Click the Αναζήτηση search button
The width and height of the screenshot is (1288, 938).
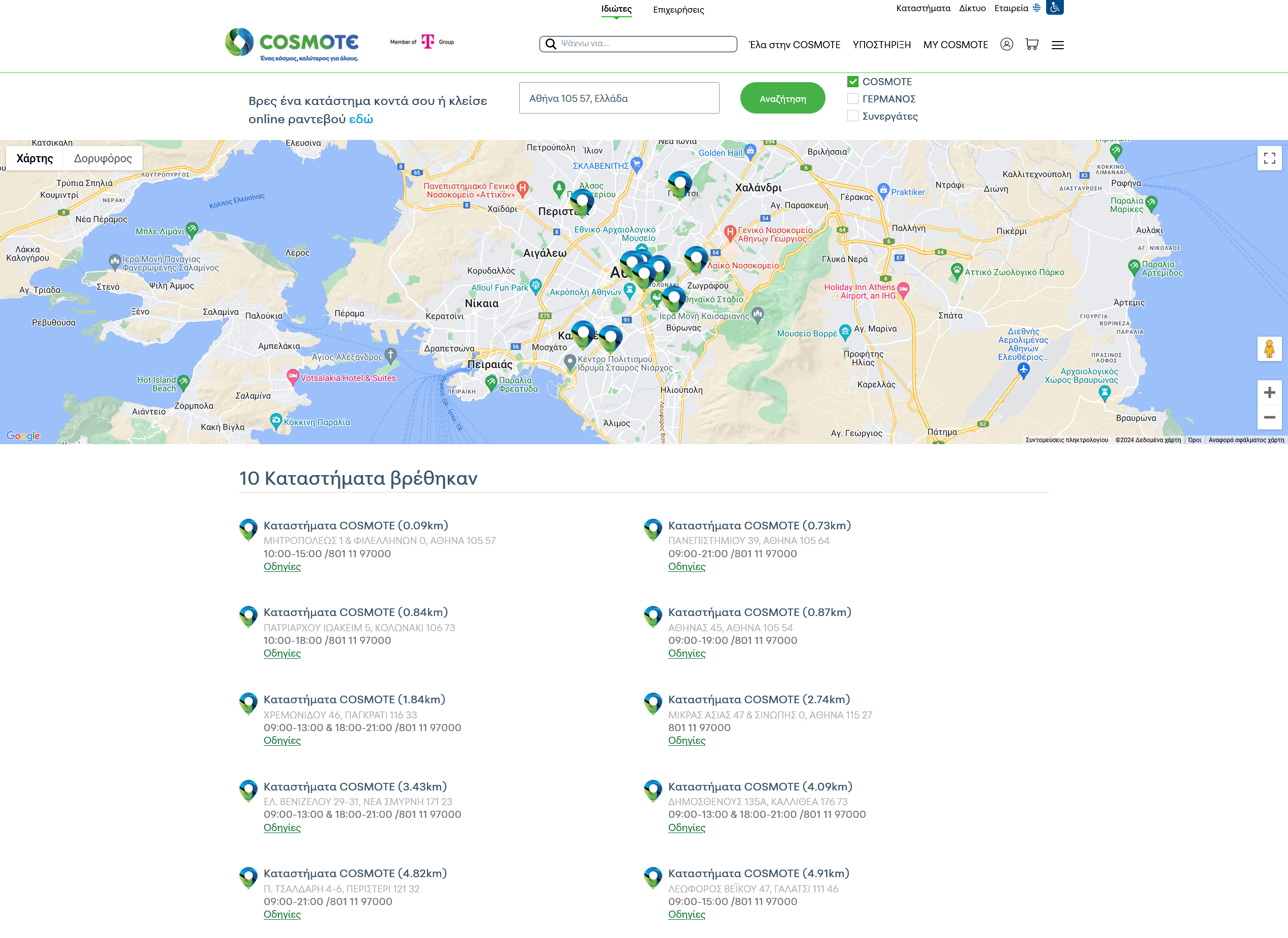point(782,98)
